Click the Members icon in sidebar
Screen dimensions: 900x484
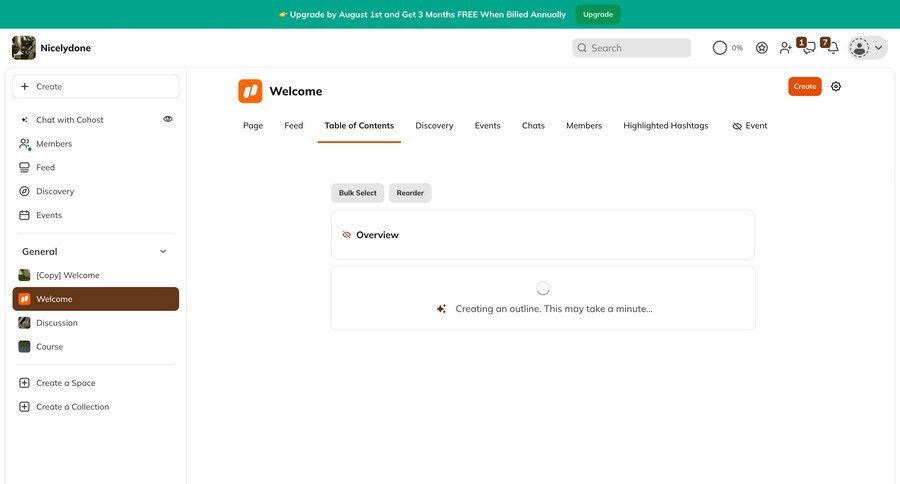[x=24, y=144]
